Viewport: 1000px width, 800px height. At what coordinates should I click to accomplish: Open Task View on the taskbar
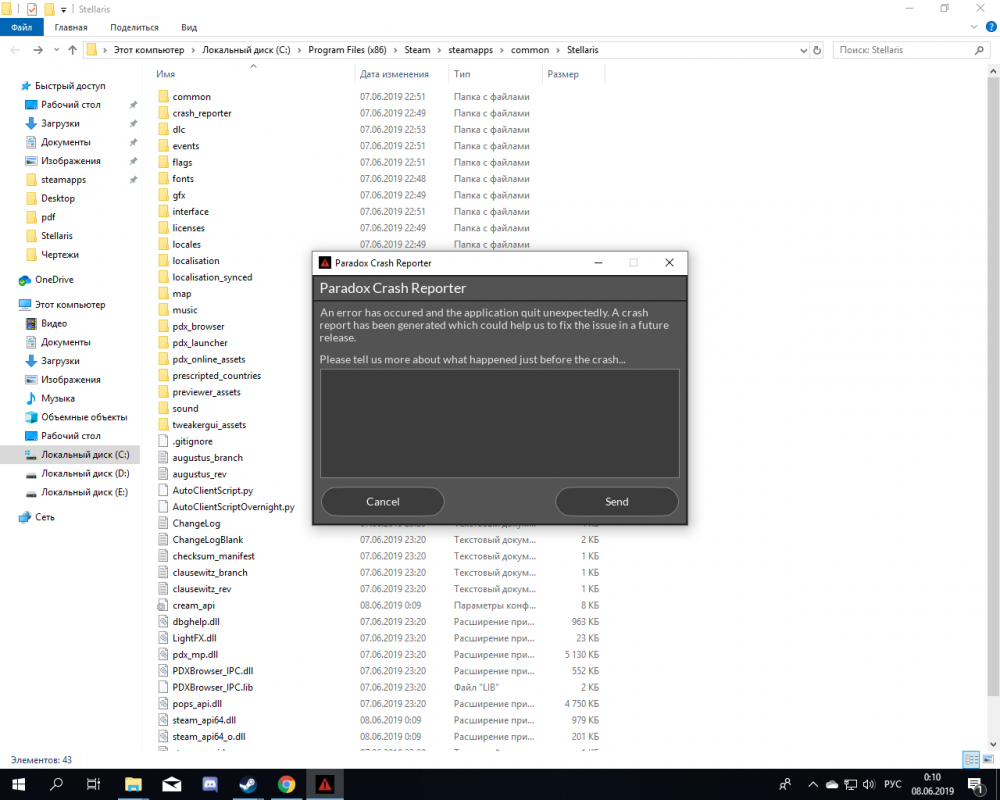click(93, 784)
